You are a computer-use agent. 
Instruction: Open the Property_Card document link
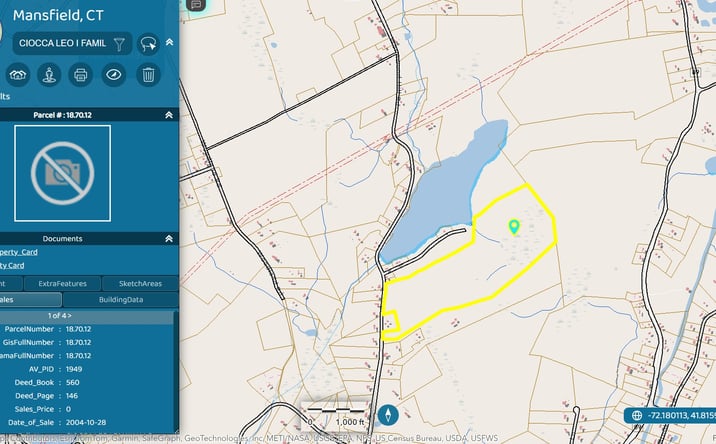pyautogui.click(x=19, y=252)
